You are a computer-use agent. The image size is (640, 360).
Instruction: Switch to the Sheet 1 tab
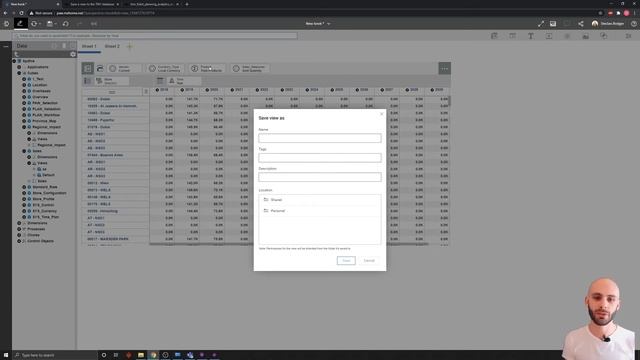click(x=89, y=46)
